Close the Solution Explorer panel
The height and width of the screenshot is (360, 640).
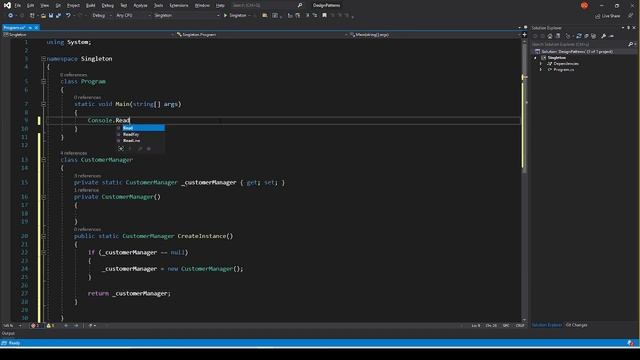[634, 28]
